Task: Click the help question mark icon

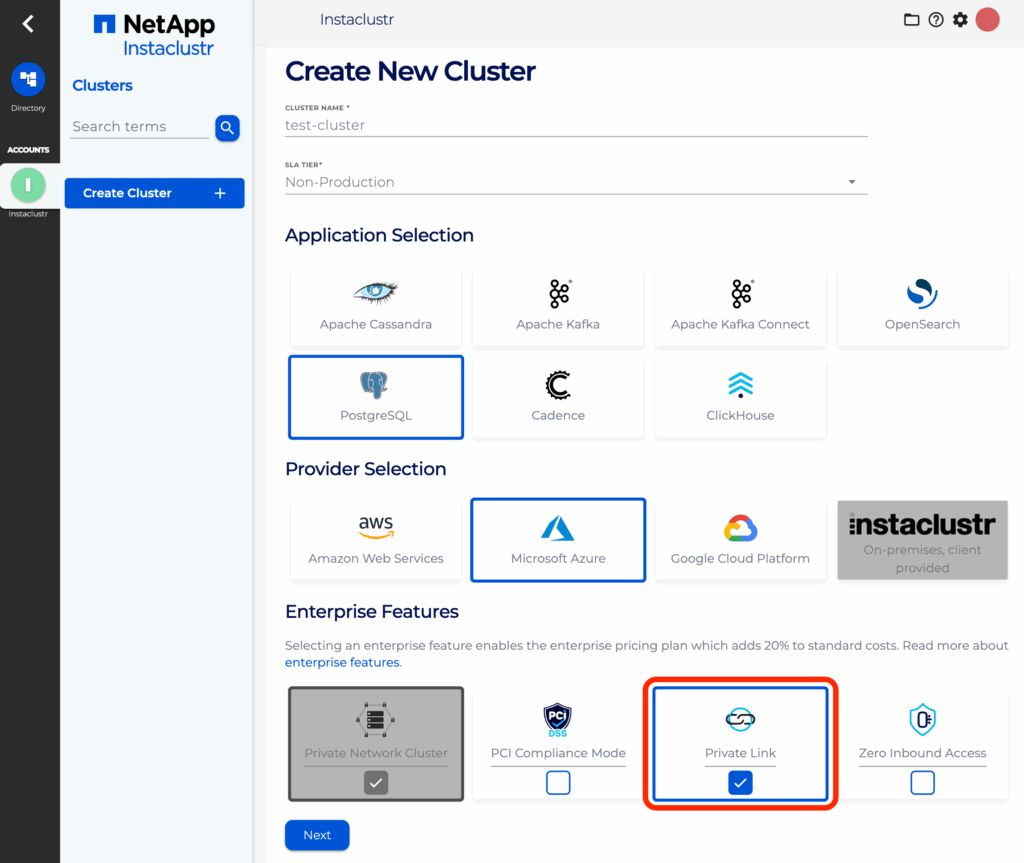Action: pyautogui.click(x=935, y=19)
